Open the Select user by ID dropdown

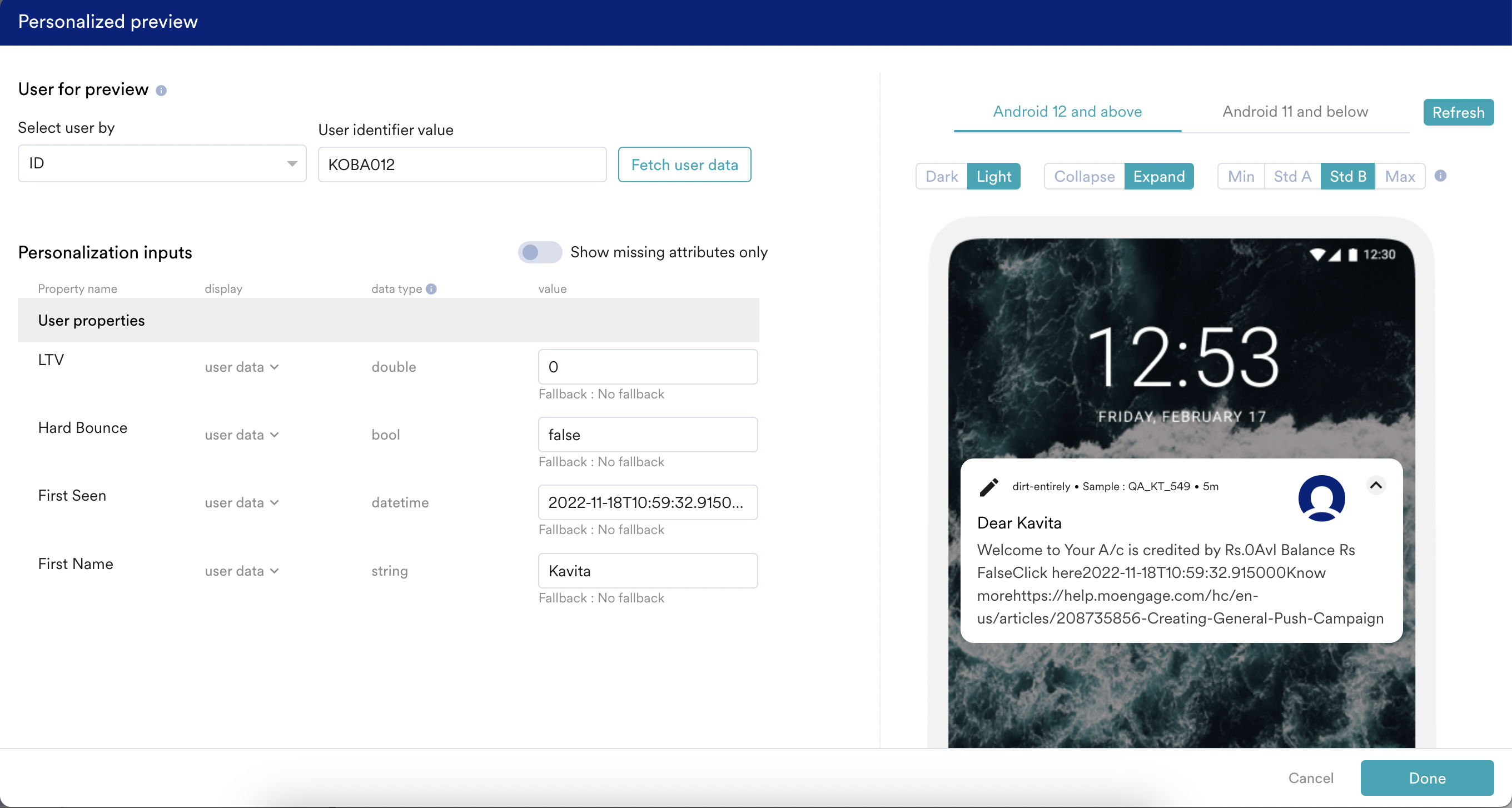pyautogui.click(x=162, y=163)
